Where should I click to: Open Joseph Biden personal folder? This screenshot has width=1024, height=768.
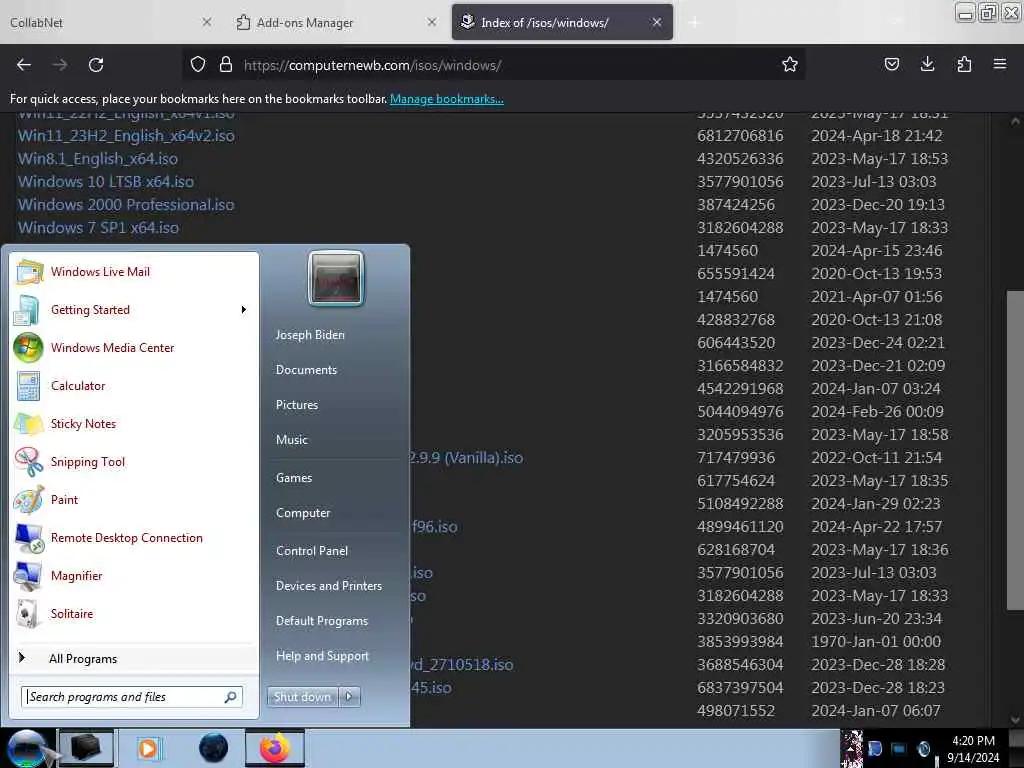pyautogui.click(x=310, y=335)
